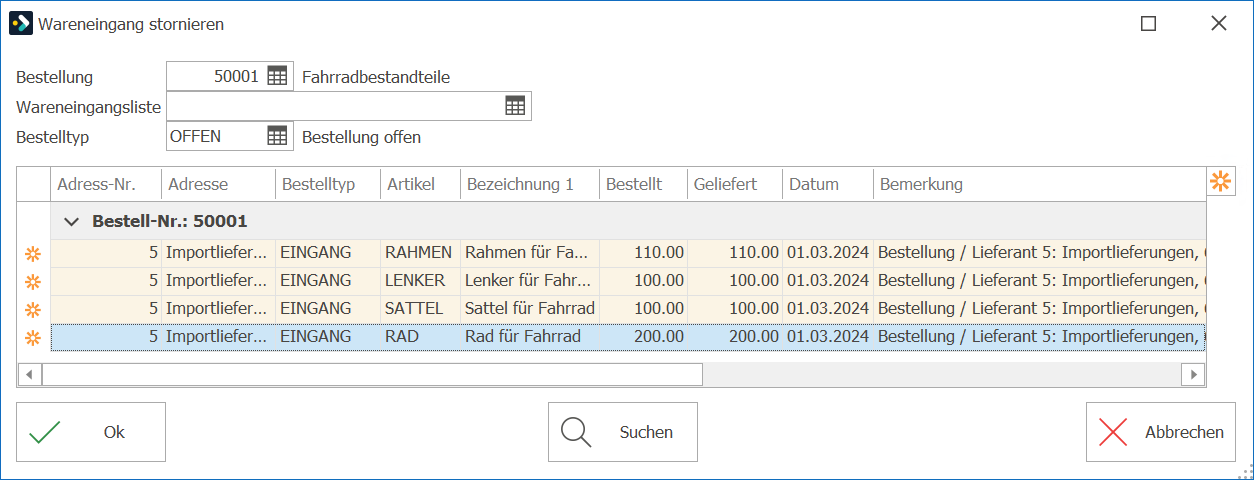Confirm with the Ok button
Image resolution: width=1254 pixels, height=480 pixels.
coord(91,432)
